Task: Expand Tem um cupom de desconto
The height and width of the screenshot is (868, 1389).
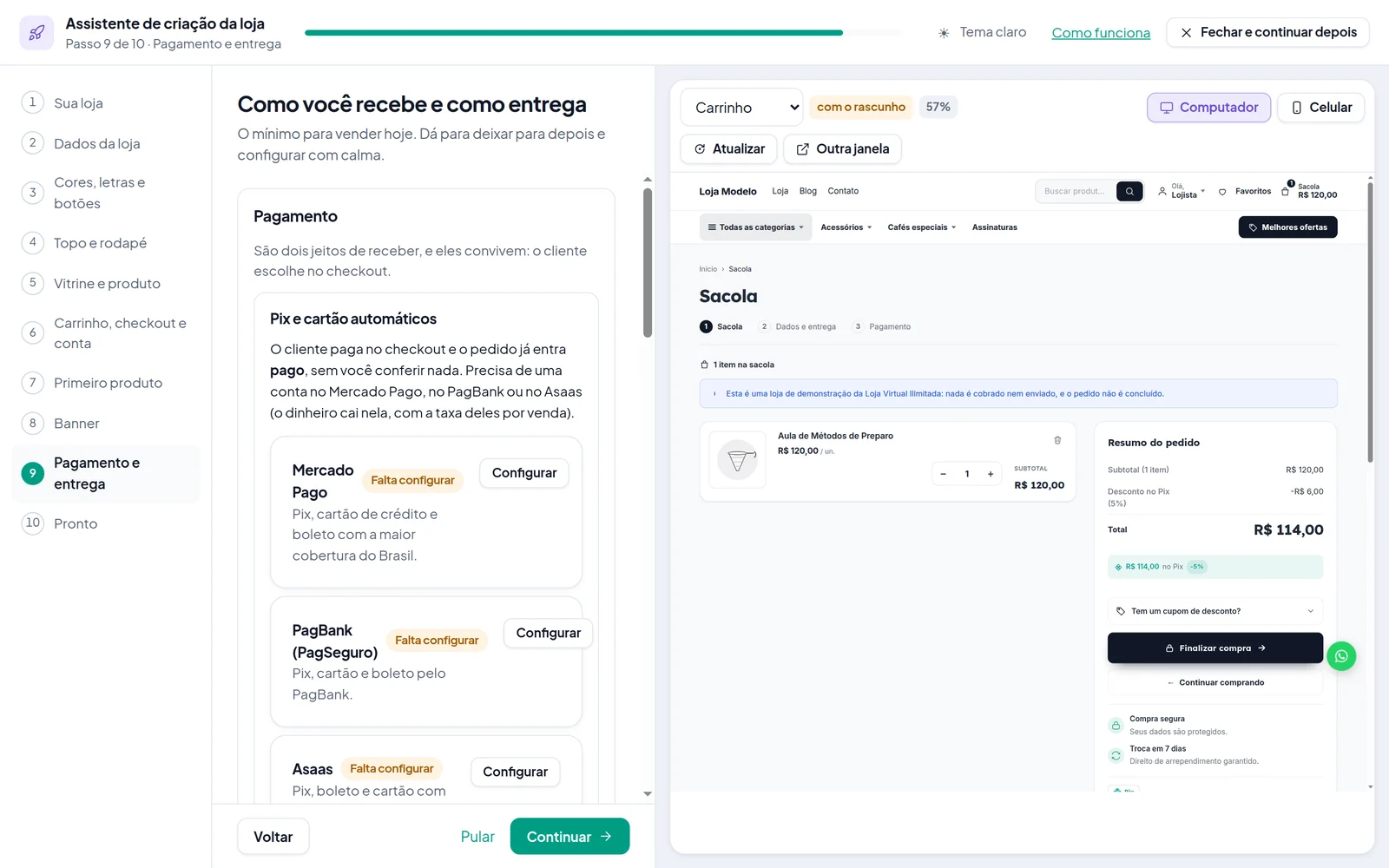Action: point(1215,611)
